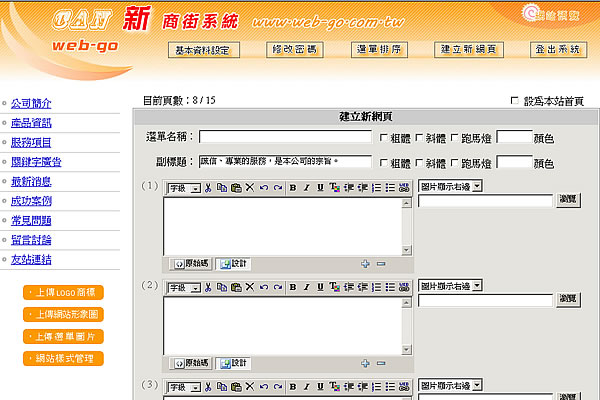Click the 顏色 color box for 選單名稱
Viewport: 600px width, 400px height.
point(513,137)
